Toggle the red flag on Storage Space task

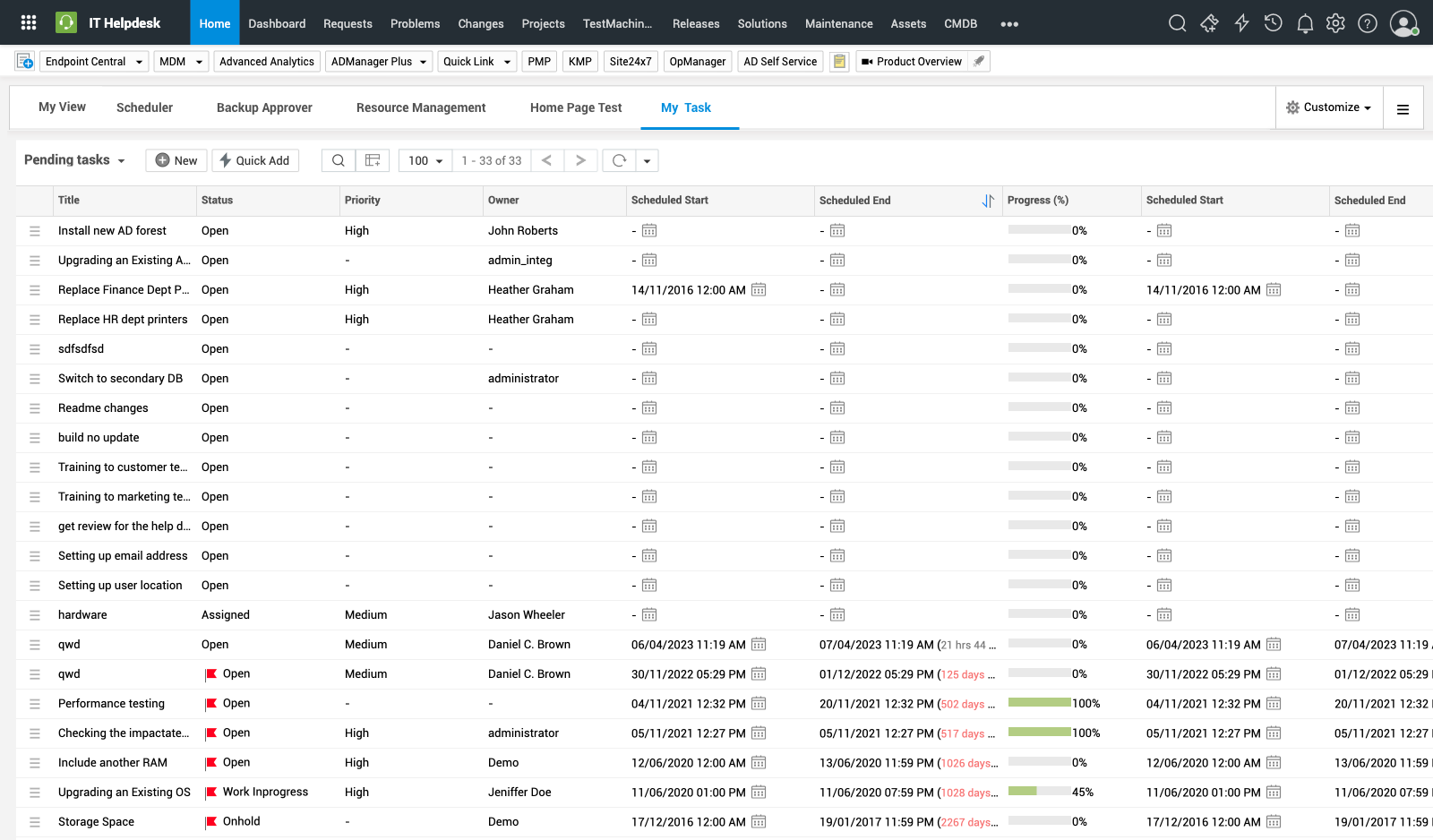(211, 822)
